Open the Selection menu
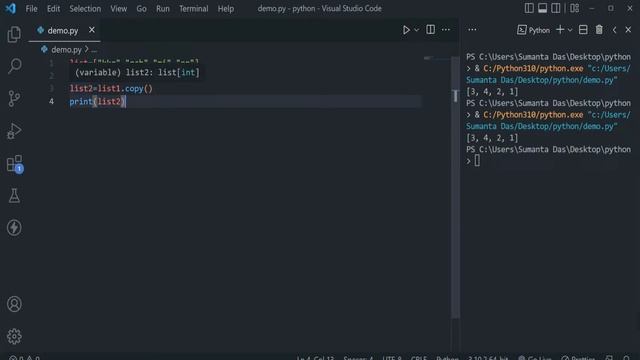This screenshot has height=360, width=640. tap(85, 9)
